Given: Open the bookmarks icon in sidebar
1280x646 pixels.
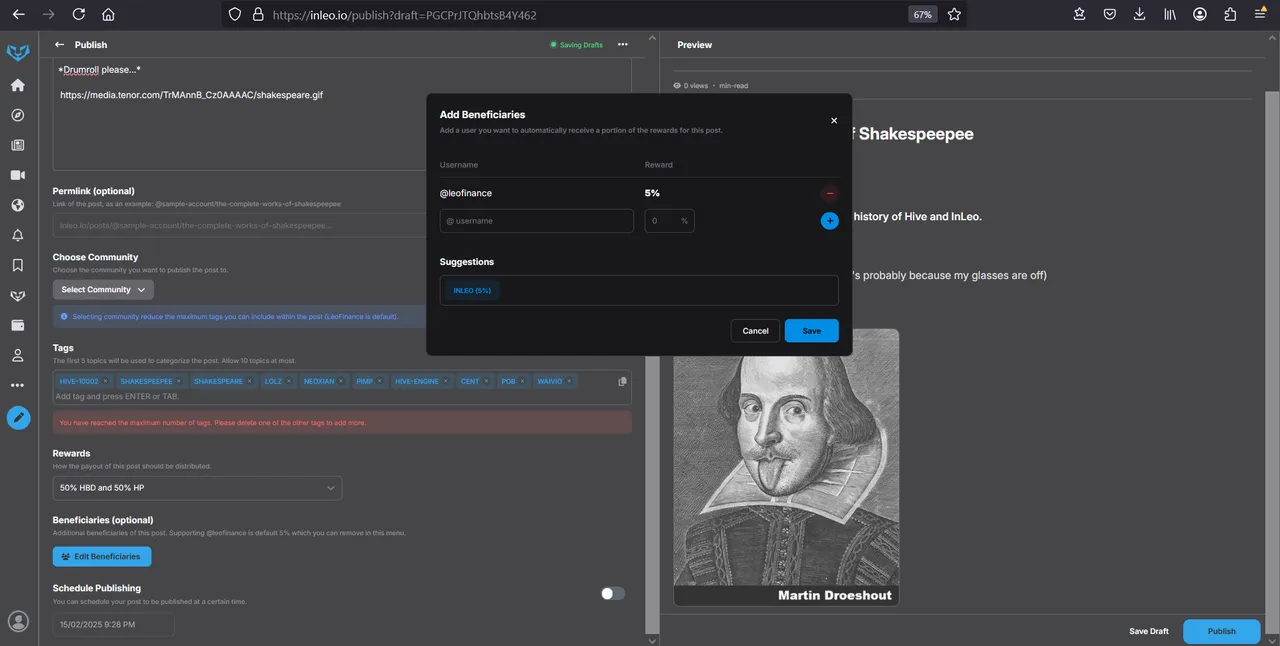Looking at the screenshot, I should 18,265.
